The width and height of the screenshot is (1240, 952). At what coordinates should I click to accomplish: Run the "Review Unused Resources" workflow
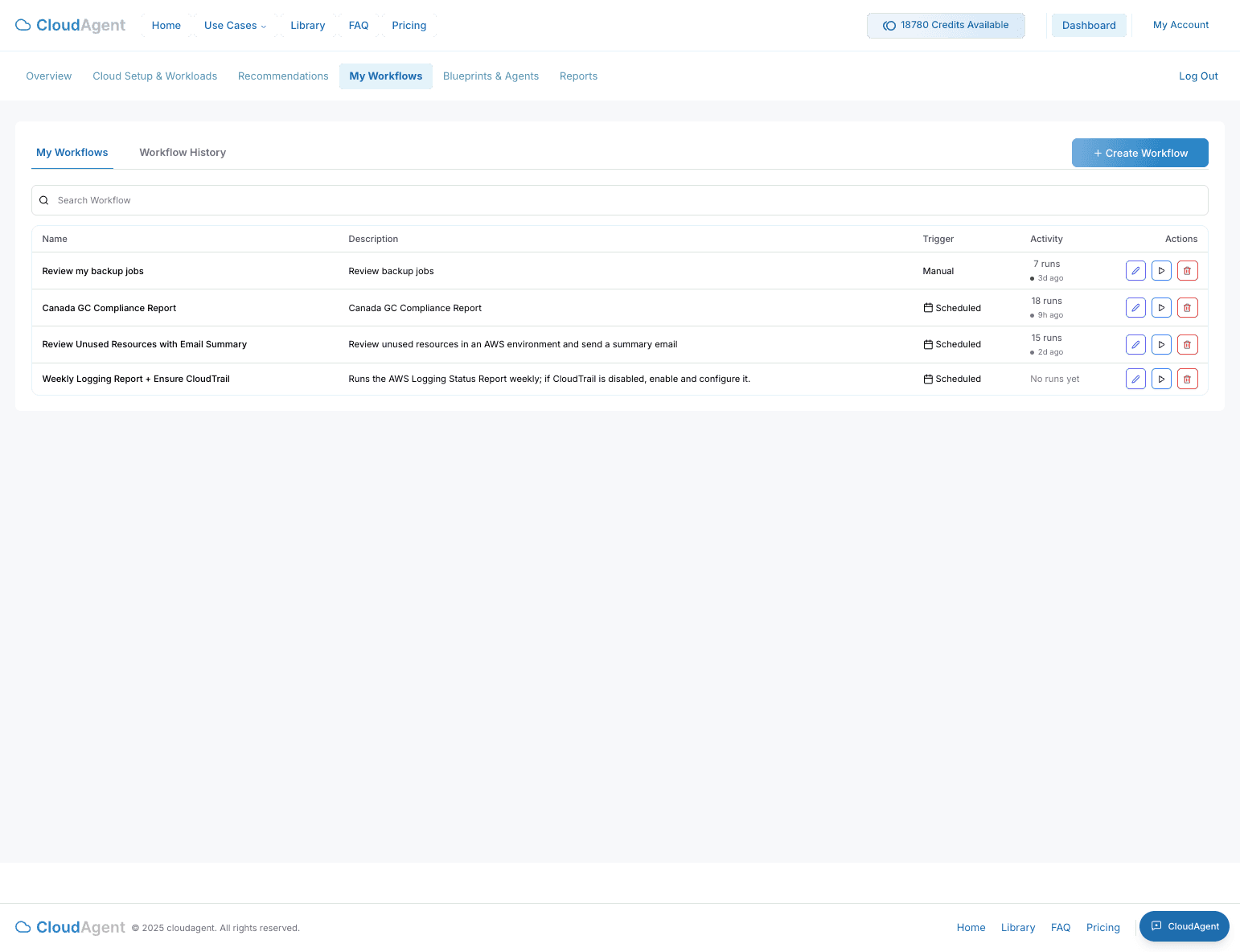click(x=1161, y=344)
